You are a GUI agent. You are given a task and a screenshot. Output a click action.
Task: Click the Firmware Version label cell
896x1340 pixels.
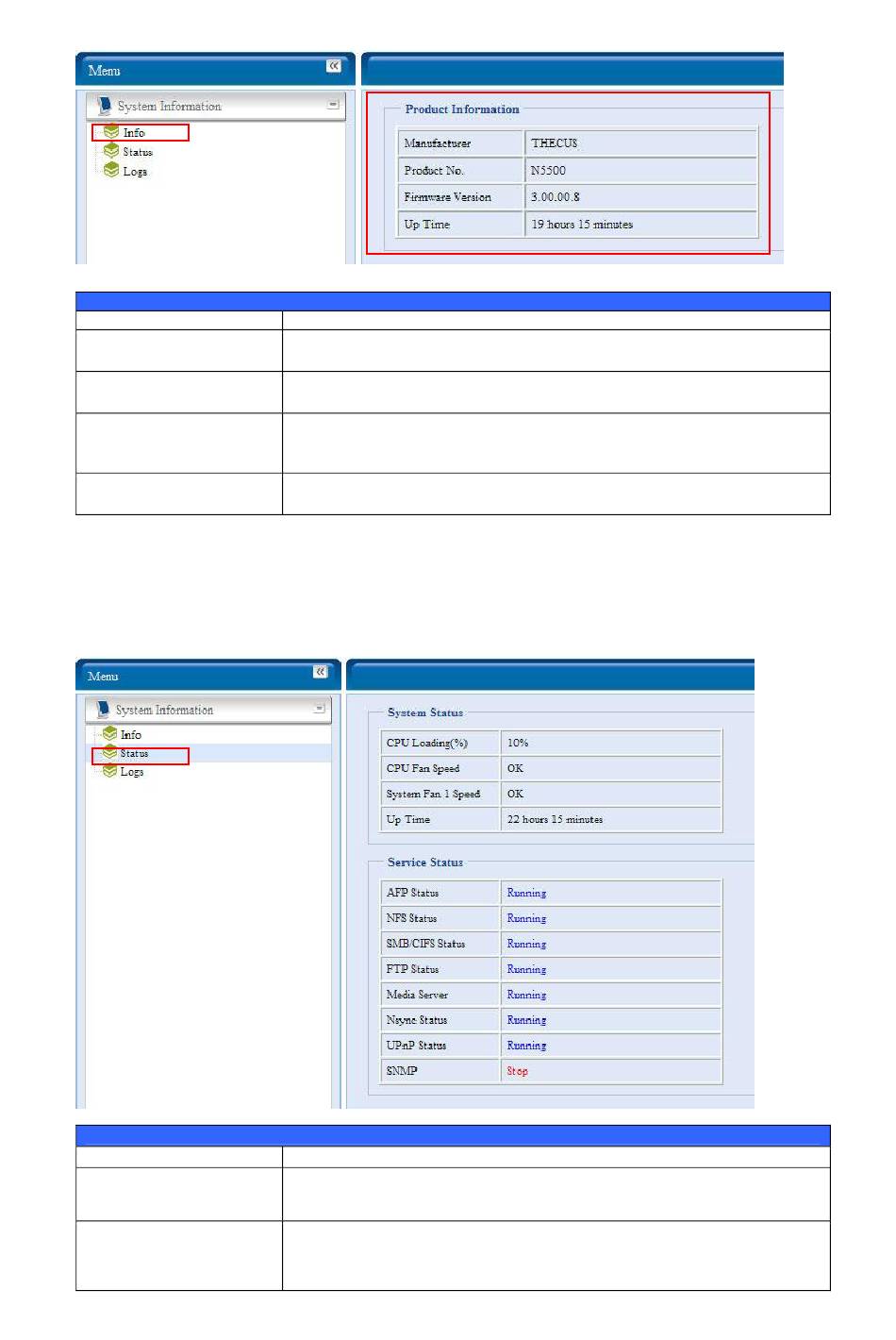(460, 197)
